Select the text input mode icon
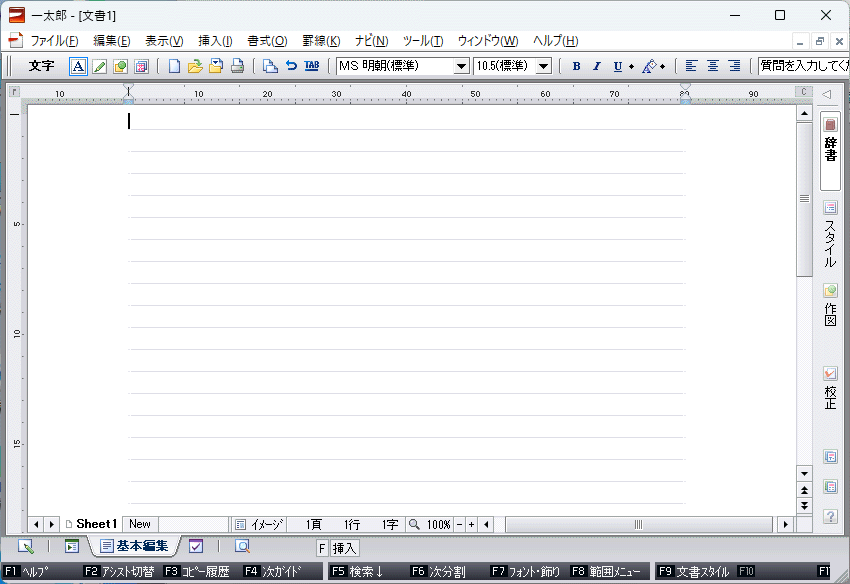The height and width of the screenshot is (584, 850). click(79, 66)
